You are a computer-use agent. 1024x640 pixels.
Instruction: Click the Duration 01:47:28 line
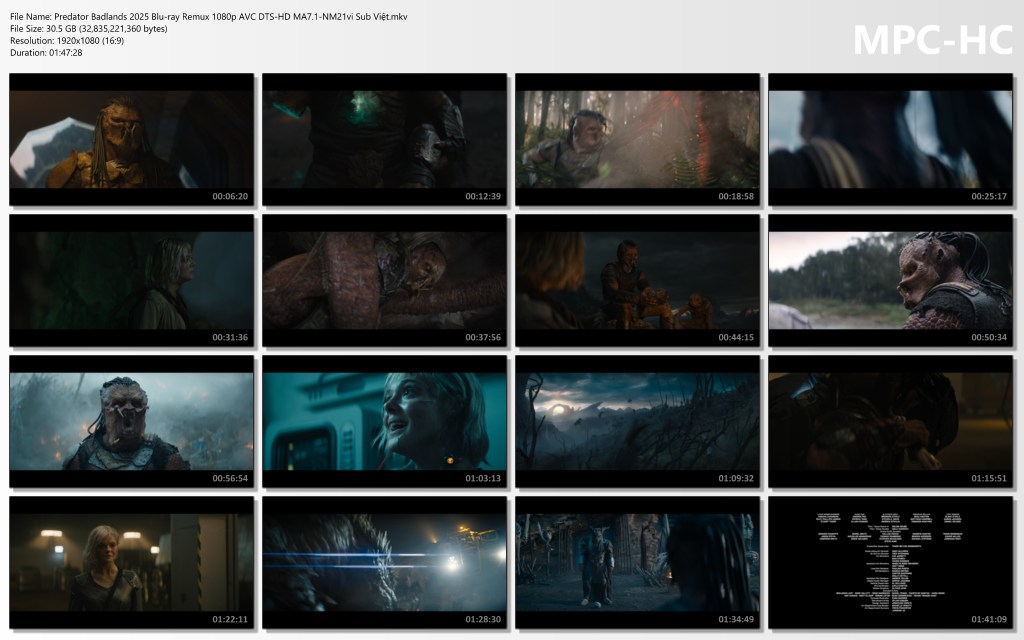[x=46, y=53]
